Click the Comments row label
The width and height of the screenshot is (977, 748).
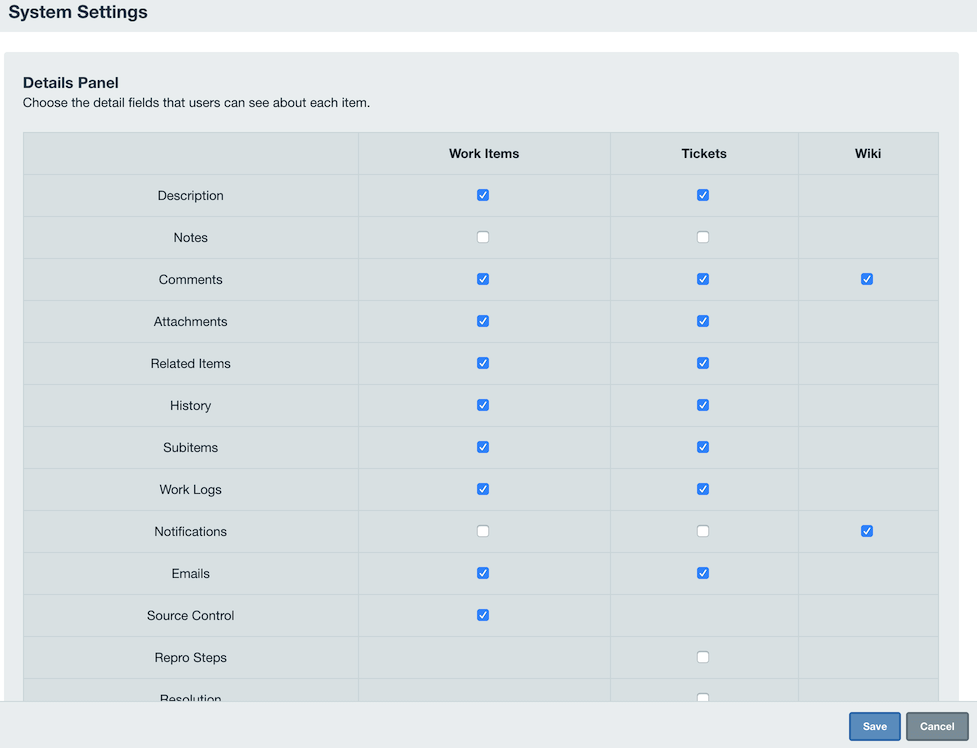coord(191,279)
